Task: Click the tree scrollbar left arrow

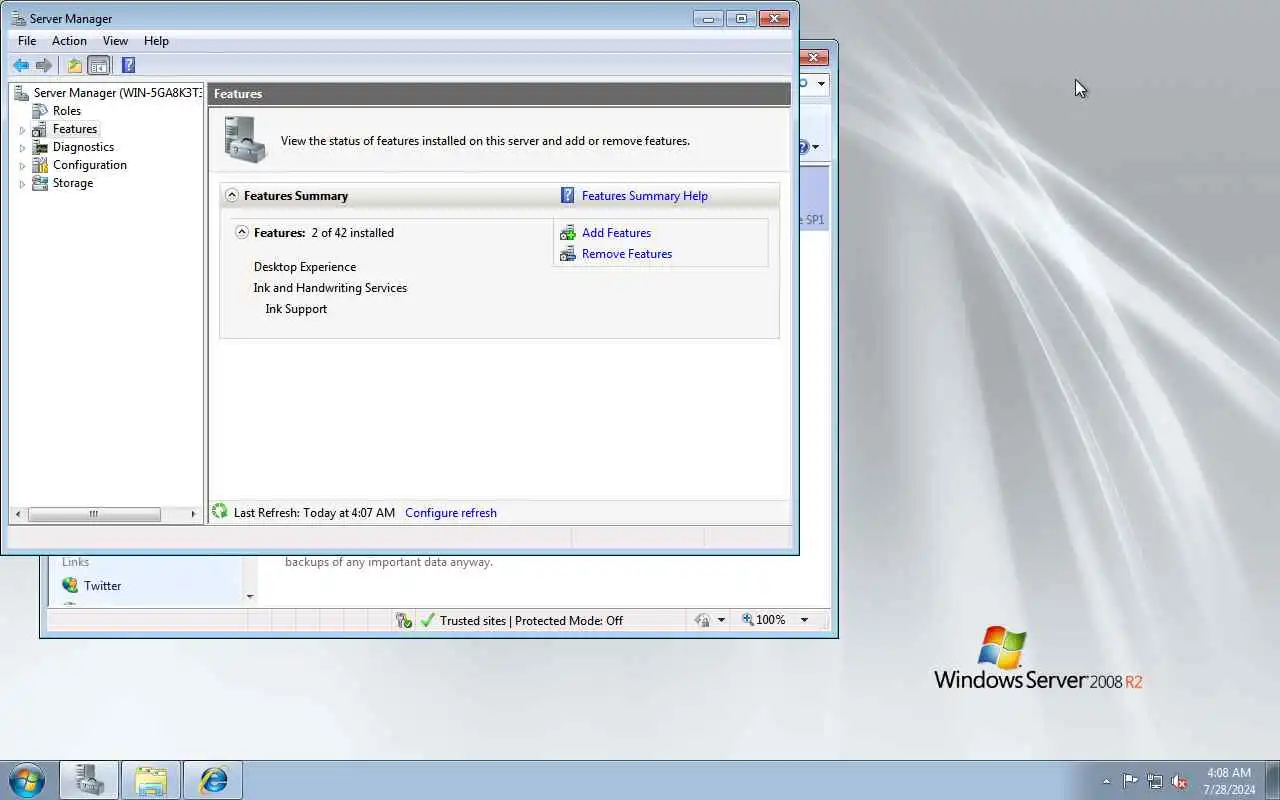Action: click(18, 514)
